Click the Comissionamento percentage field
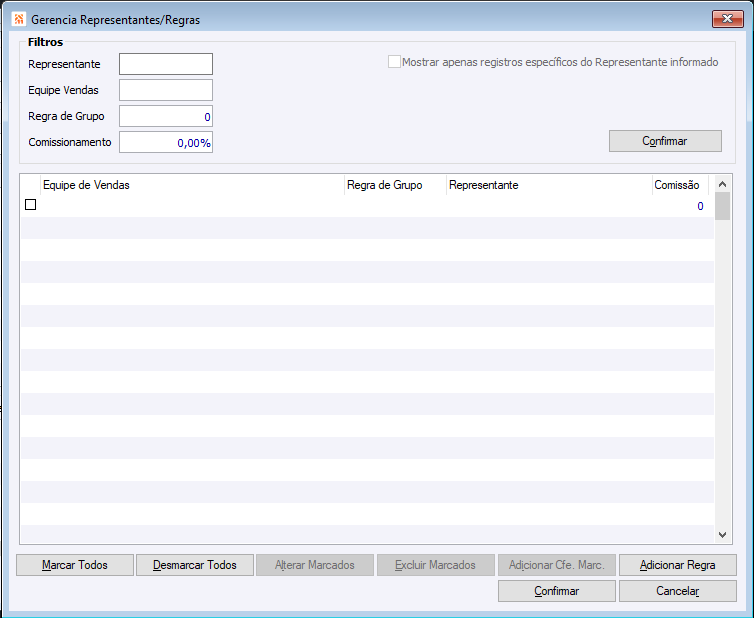This screenshot has width=754, height=618. point(166,142)
